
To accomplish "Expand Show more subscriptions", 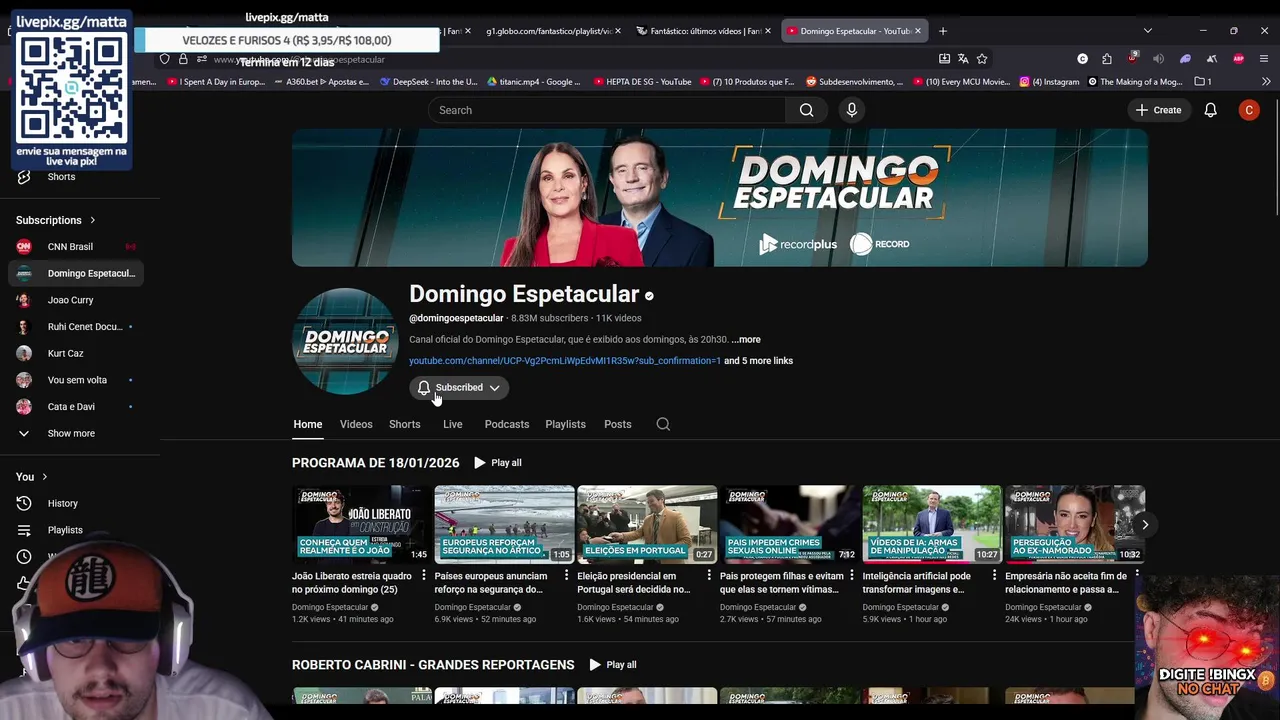I will [x=76, y=434].
